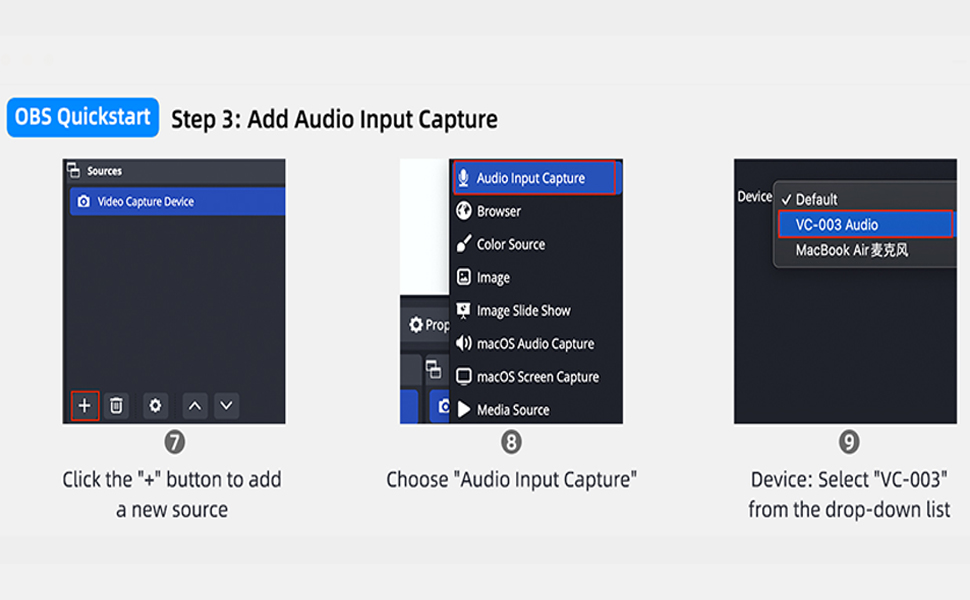Move source down with the down arrow
Image resolution: width=970 pixels, height=600 pixels.
coord(226,406)
